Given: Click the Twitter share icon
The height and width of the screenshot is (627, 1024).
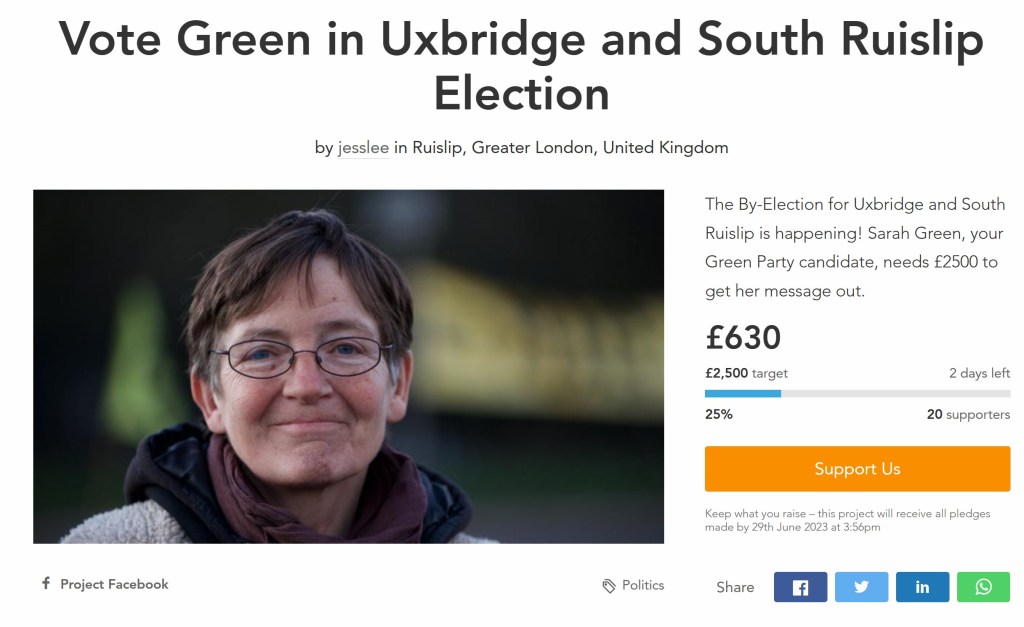Looking at the screenshot, I should pyautogui.click(x=861, y=587).
